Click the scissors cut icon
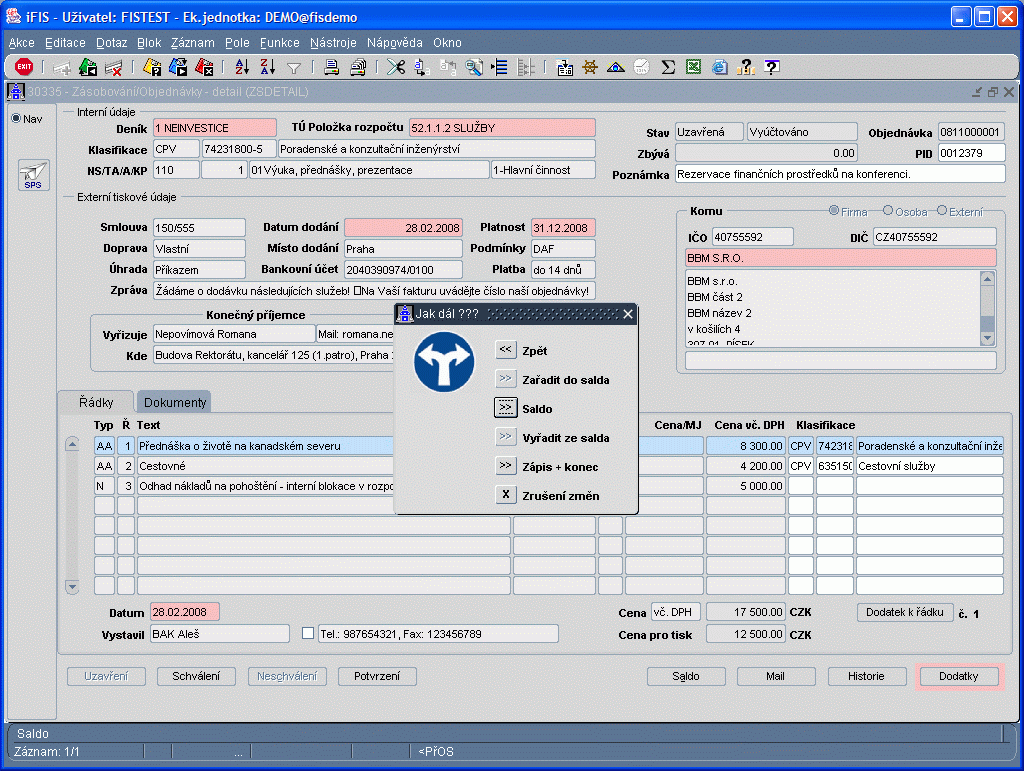 point(396,67)
